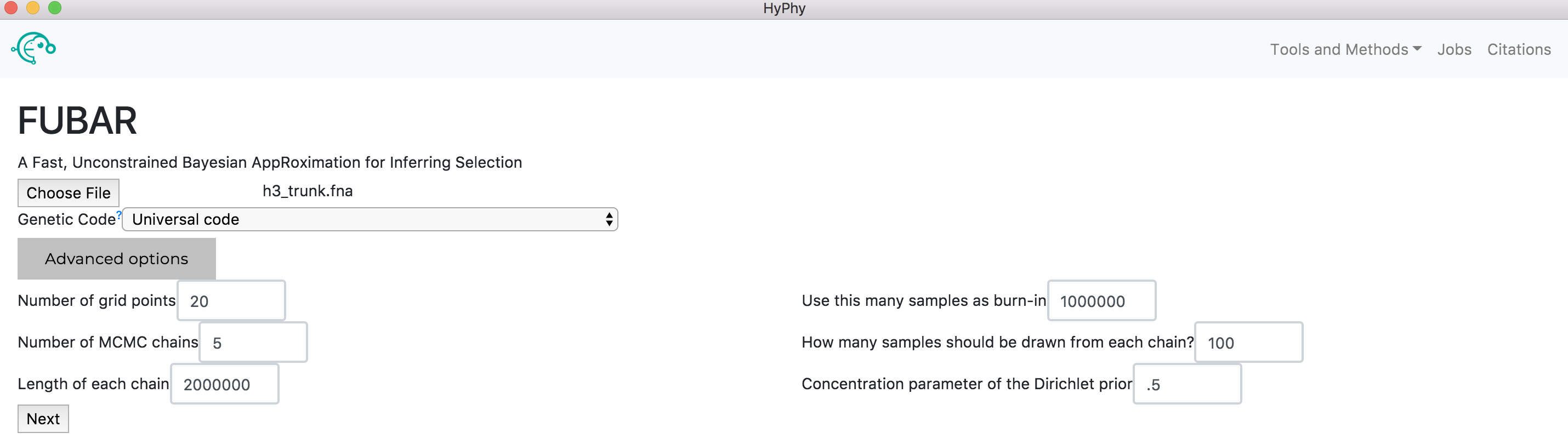This screenshot has width=1568, height=444.
Task: Click the Choose File button
Action: pos(68,193)
